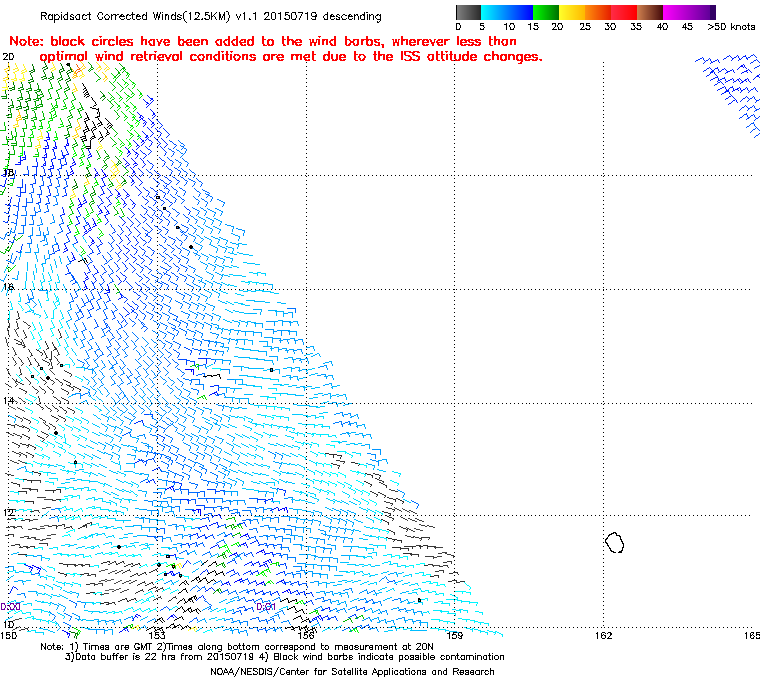Screen dimensions: 760x688
Task: Click the longitude label '162'
Action: click(603, 635)
